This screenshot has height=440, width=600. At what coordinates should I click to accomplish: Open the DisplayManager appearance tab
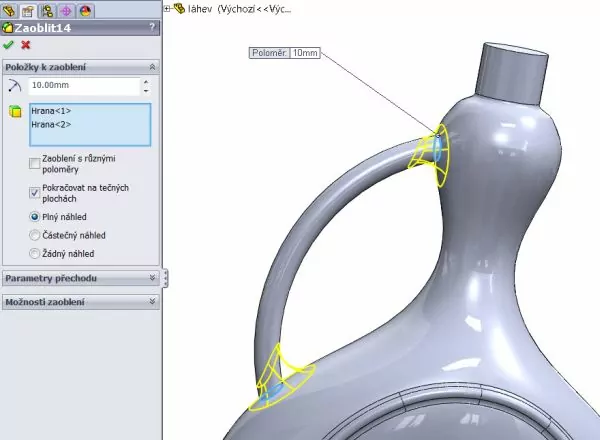[x=84, y=11]
